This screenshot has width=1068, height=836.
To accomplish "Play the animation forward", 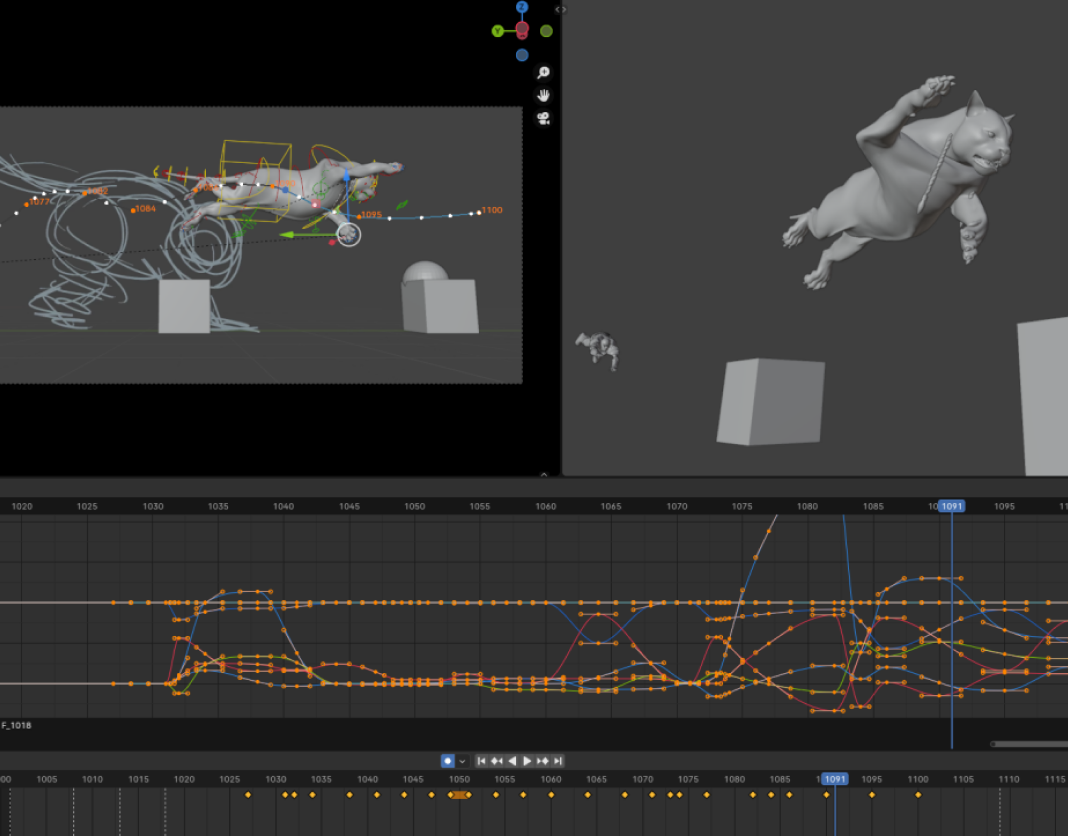I will [527, 761].
